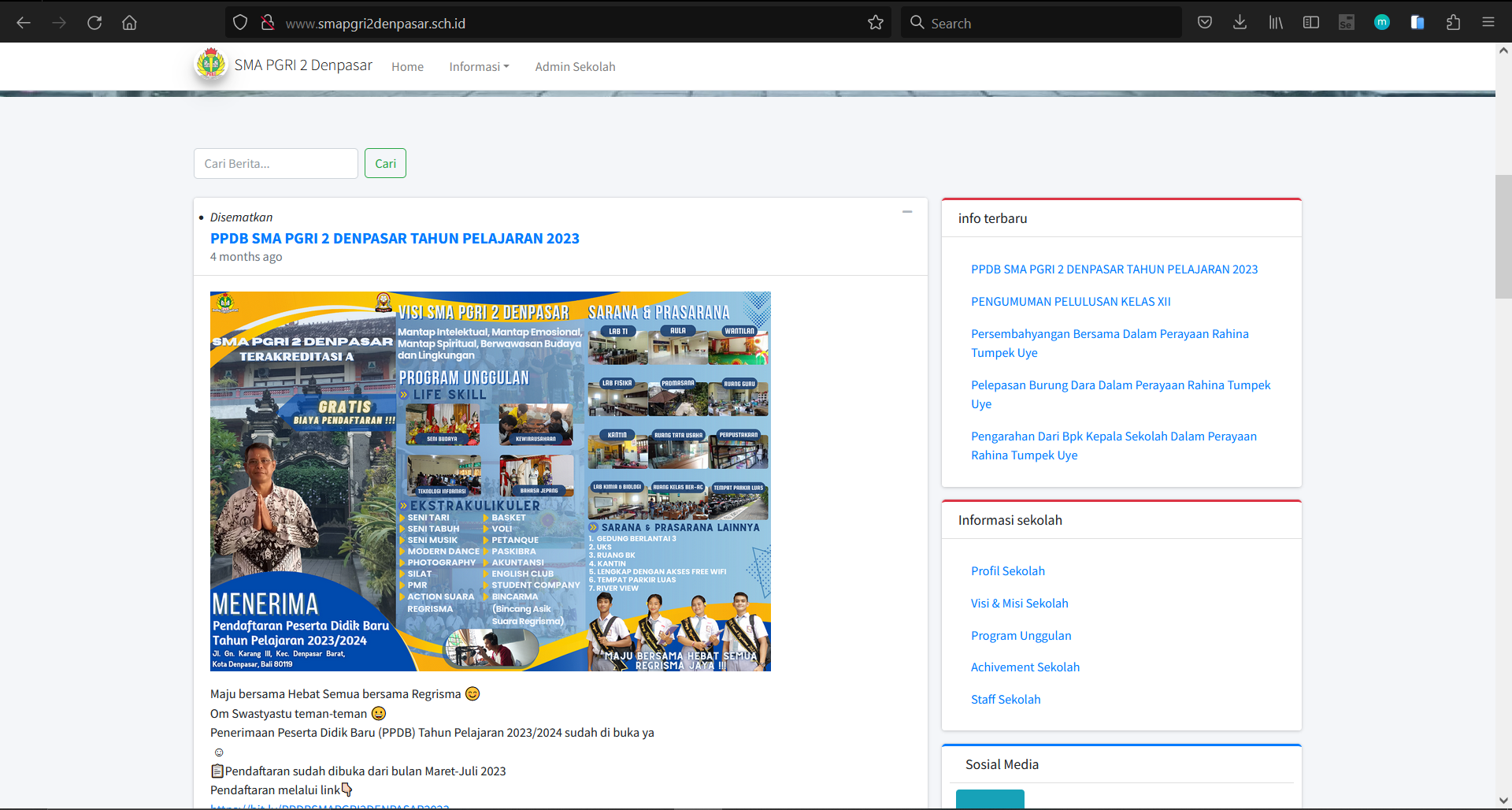
Task: Open the browser home page
Action: (130, 22)
